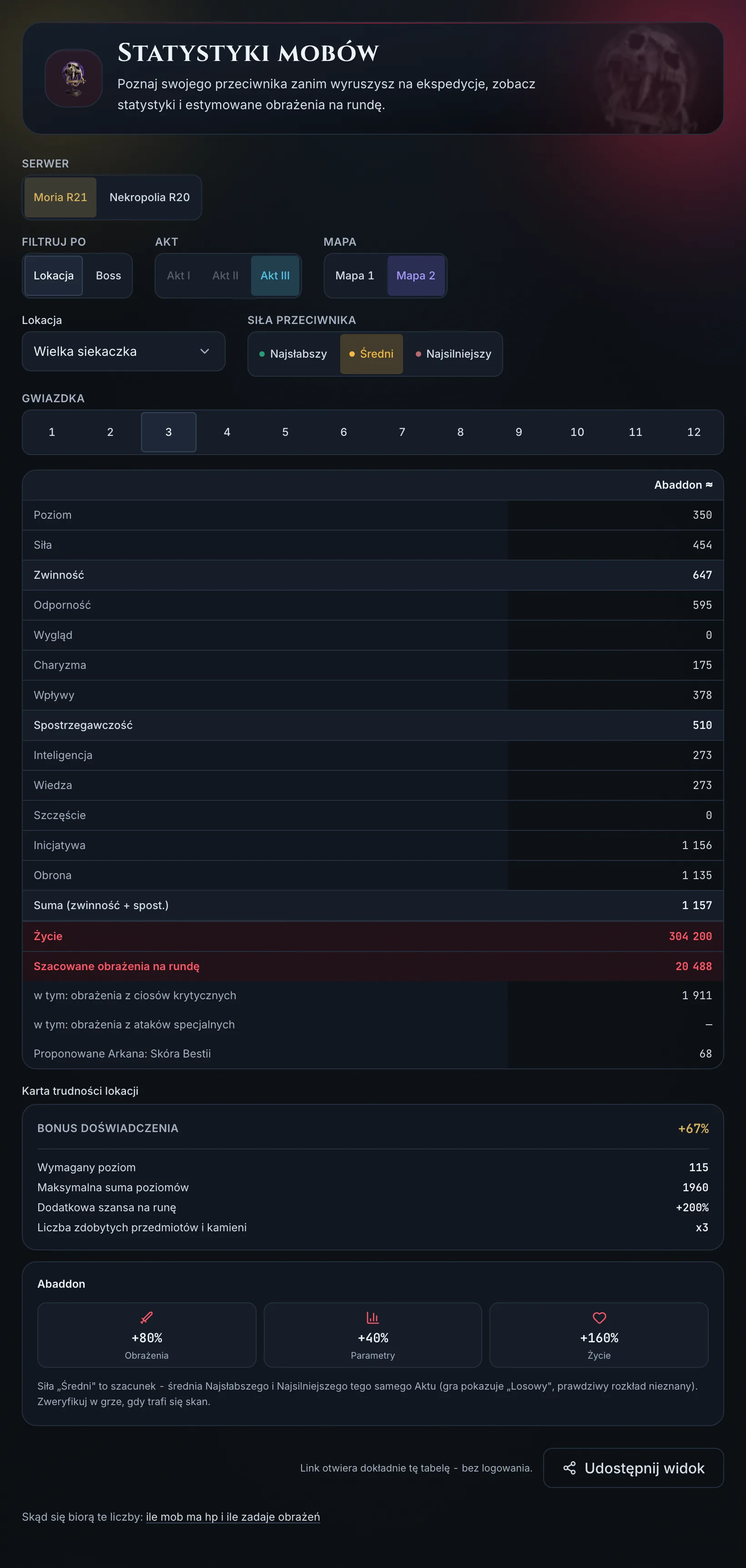Click the Zwinność value 647
The width and height of the screenshot is (746, 1568).
click(702, 575)
